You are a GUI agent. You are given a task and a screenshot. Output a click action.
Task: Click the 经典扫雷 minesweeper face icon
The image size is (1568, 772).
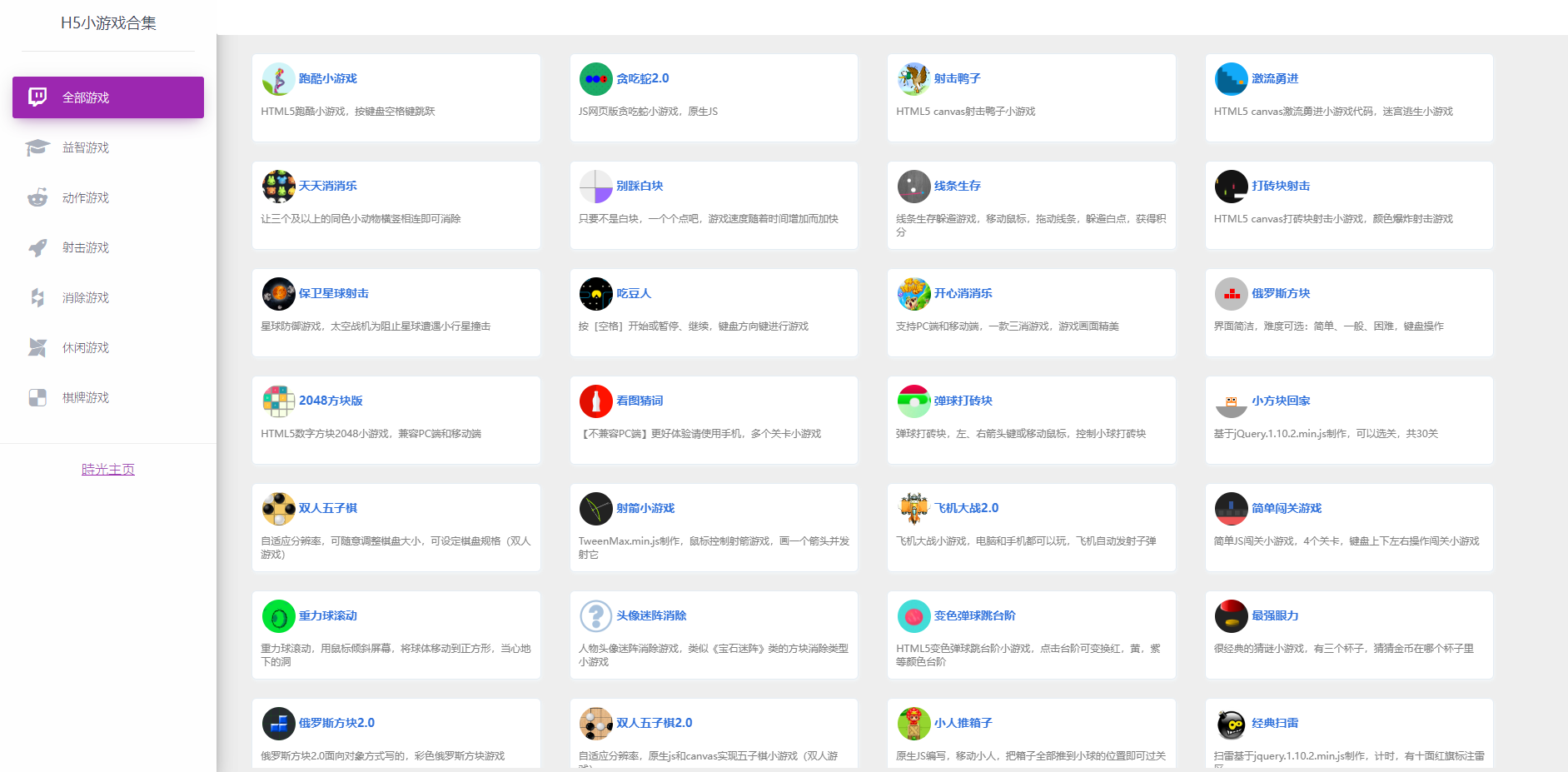1231,723
